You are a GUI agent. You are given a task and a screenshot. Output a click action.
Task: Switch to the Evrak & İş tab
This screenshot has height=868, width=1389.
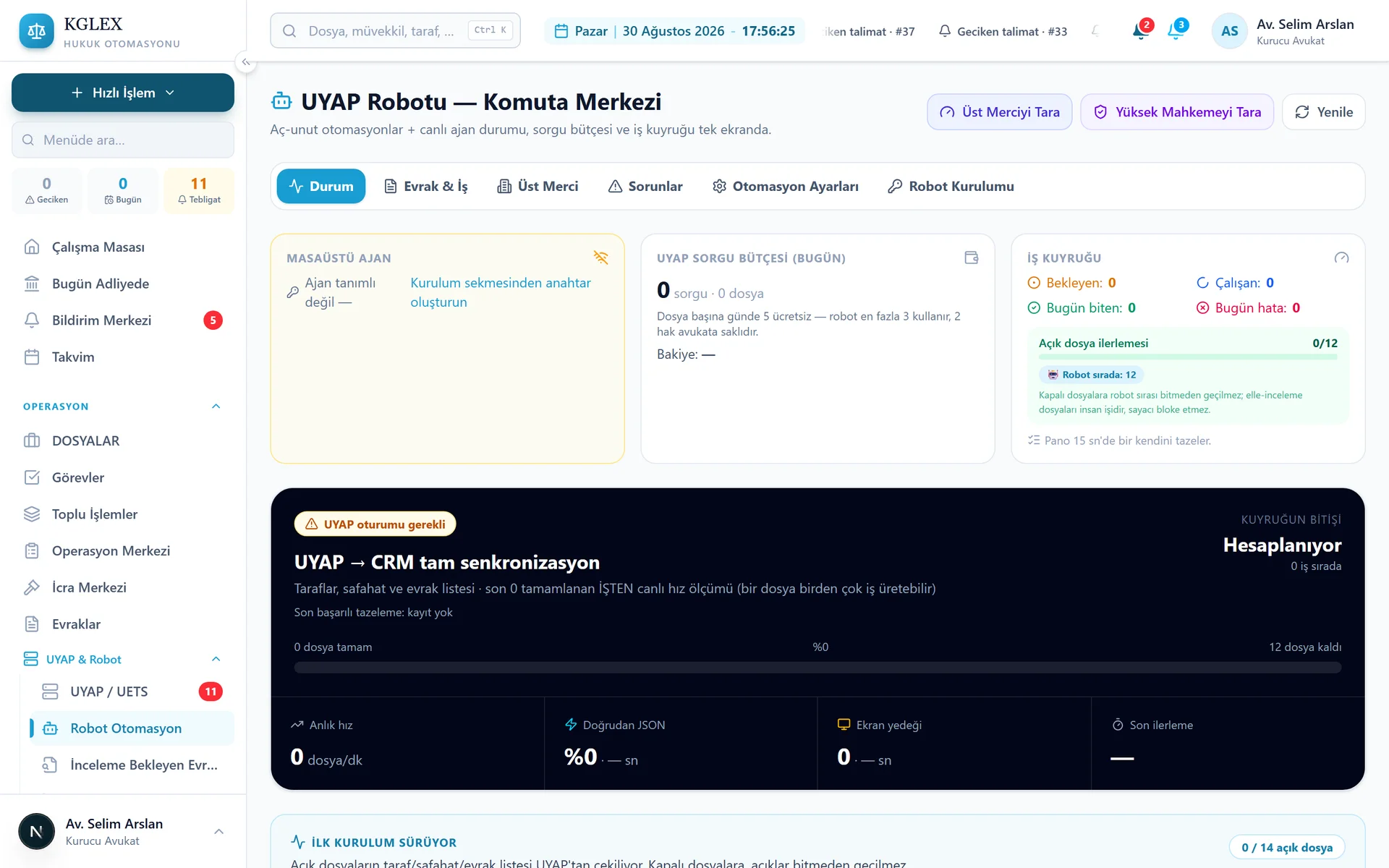(x=425, y=187)
